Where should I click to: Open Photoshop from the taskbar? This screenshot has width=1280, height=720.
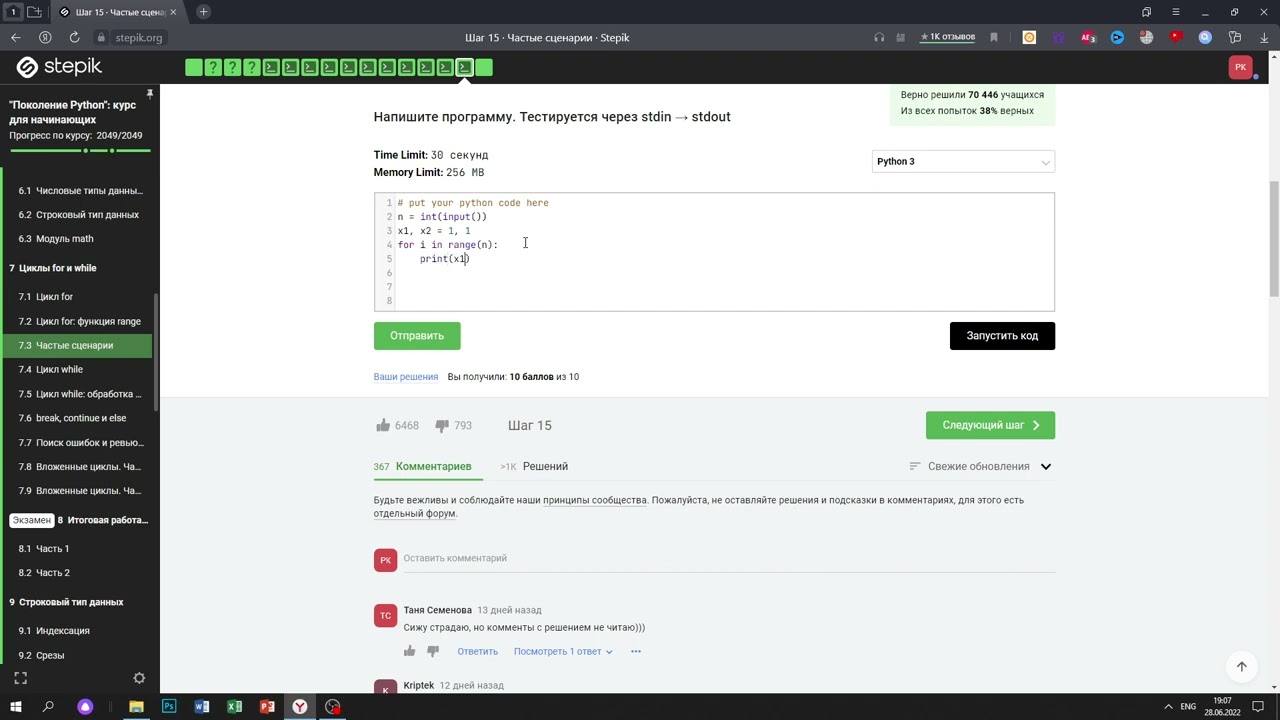[169, 707]
